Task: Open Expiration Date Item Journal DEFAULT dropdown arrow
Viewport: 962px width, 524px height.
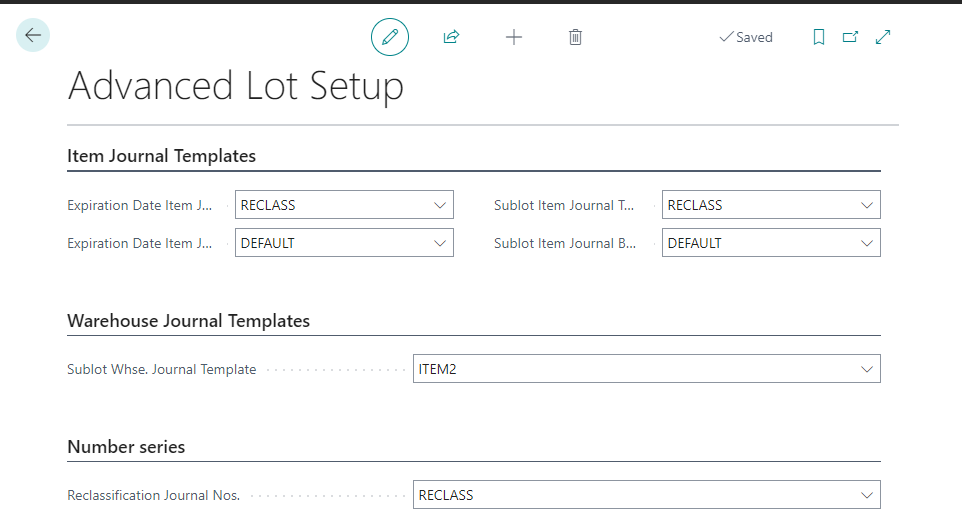Action: (x=440, y=243)
